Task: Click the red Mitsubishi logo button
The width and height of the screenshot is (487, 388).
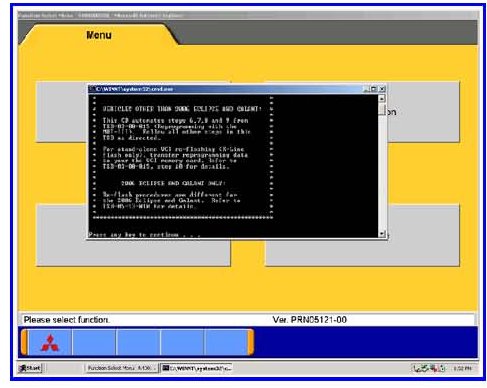Action: coord(50,342)
